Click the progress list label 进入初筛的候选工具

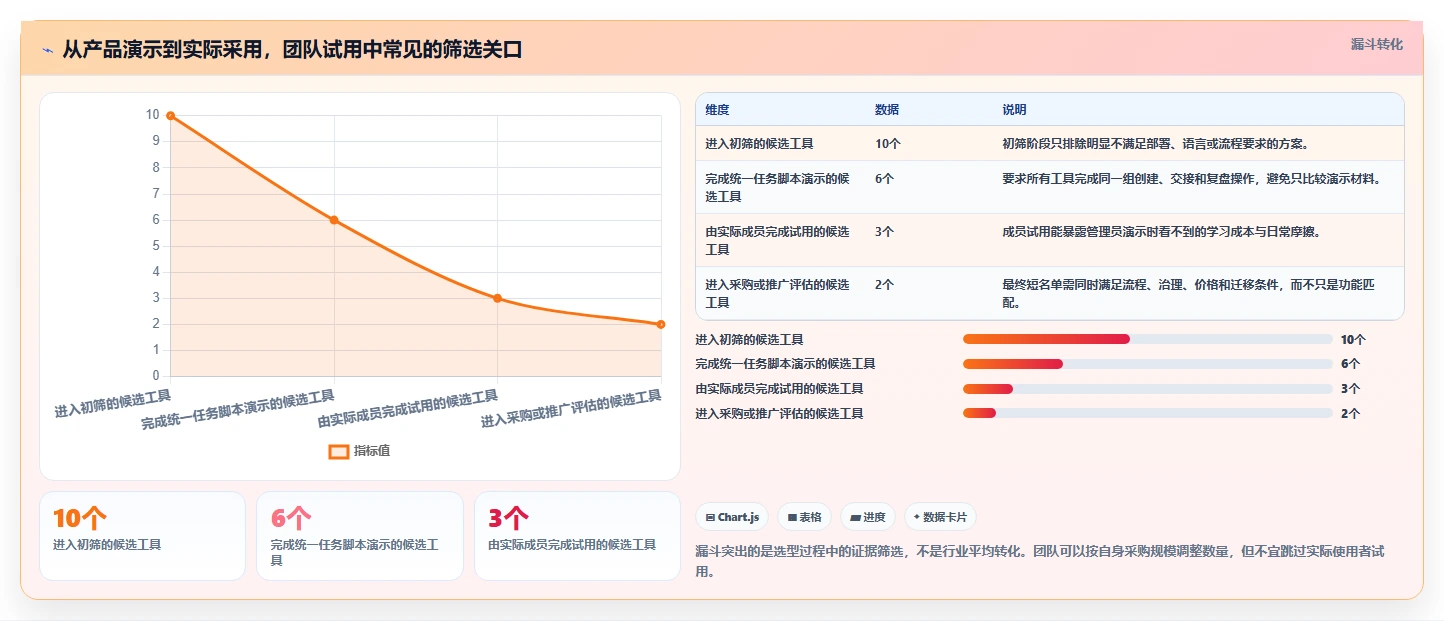[749, 340]
